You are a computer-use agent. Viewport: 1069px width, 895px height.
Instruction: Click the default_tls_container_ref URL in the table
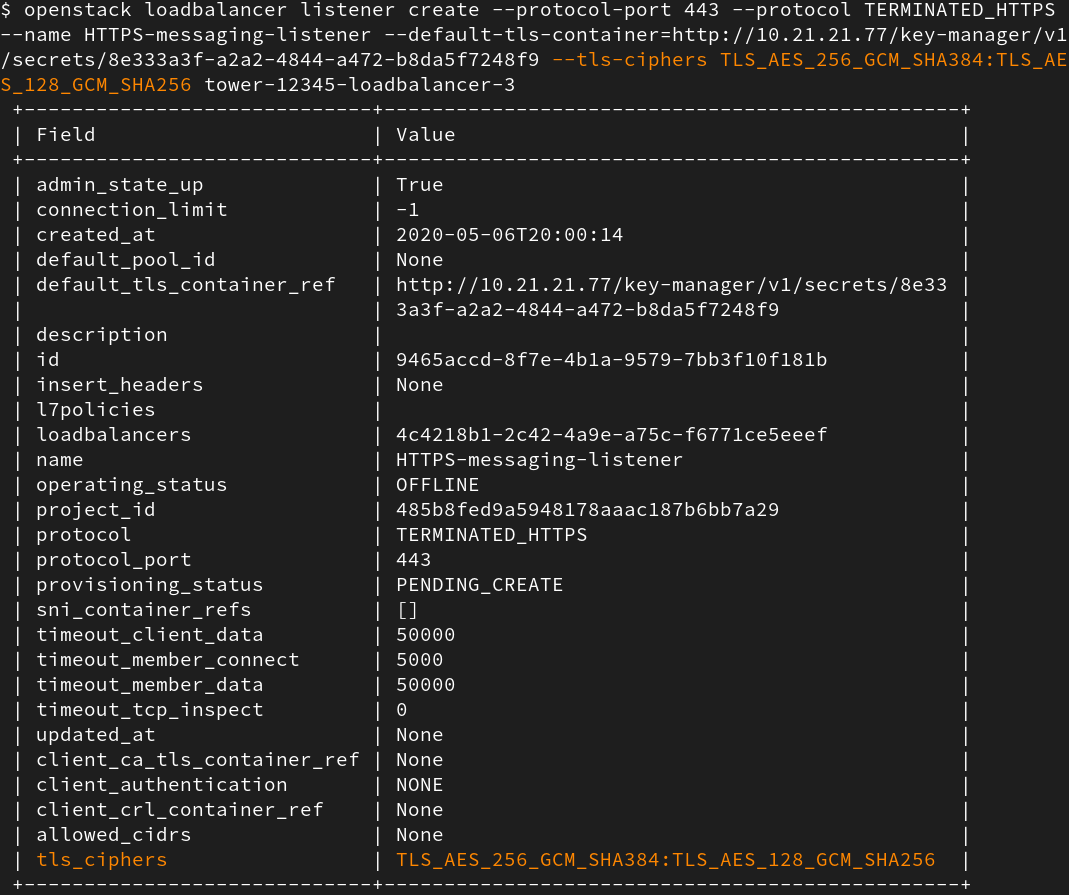[x=671, y=285]
